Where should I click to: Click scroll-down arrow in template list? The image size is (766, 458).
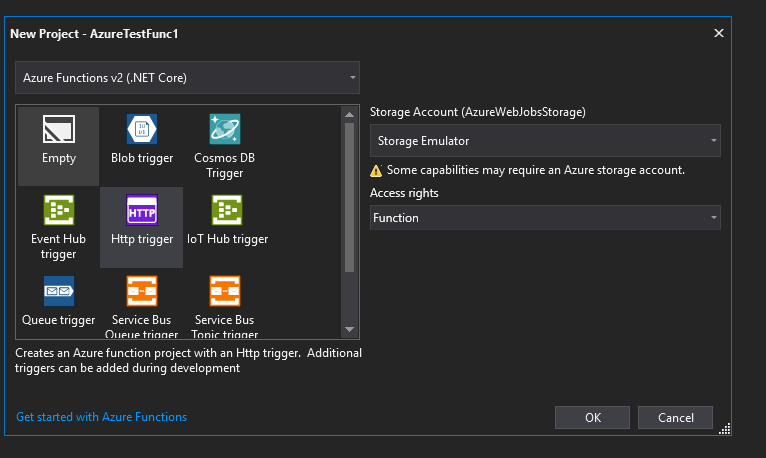(349, 329)
